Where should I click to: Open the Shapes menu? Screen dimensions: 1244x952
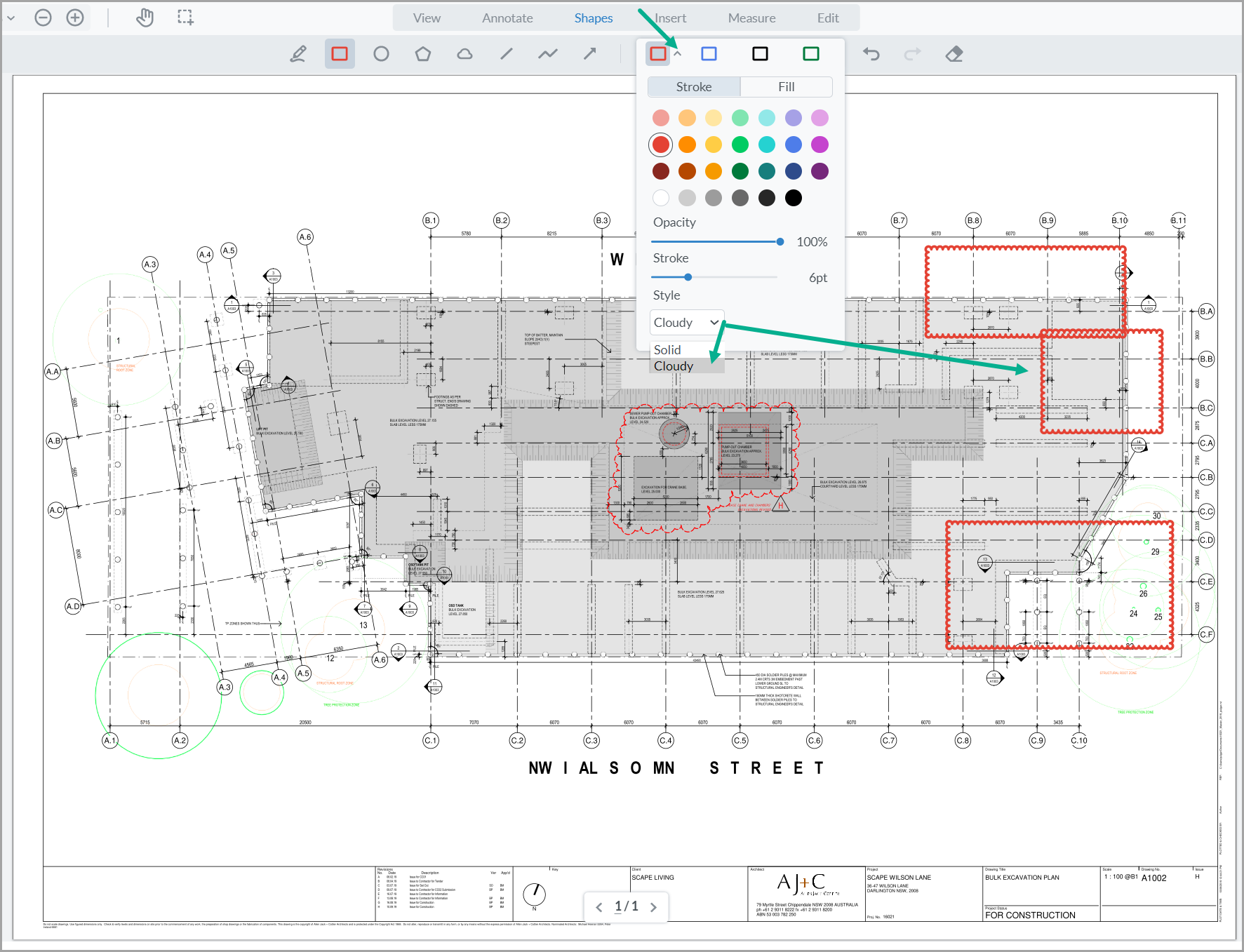pyautogui.click(x=593, y=18)
